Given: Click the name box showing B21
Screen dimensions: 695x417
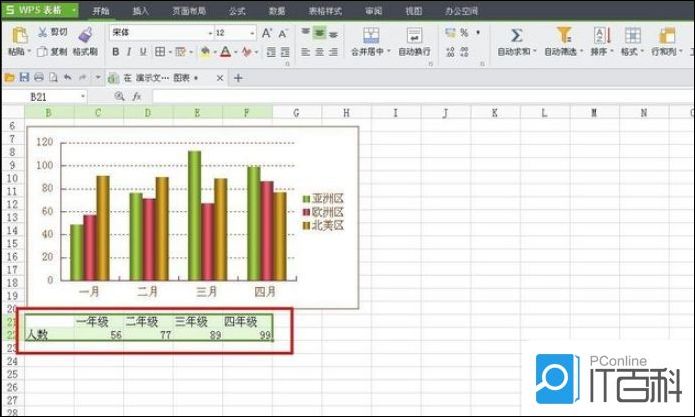Looking at the screenshot, I should [43, 96].
